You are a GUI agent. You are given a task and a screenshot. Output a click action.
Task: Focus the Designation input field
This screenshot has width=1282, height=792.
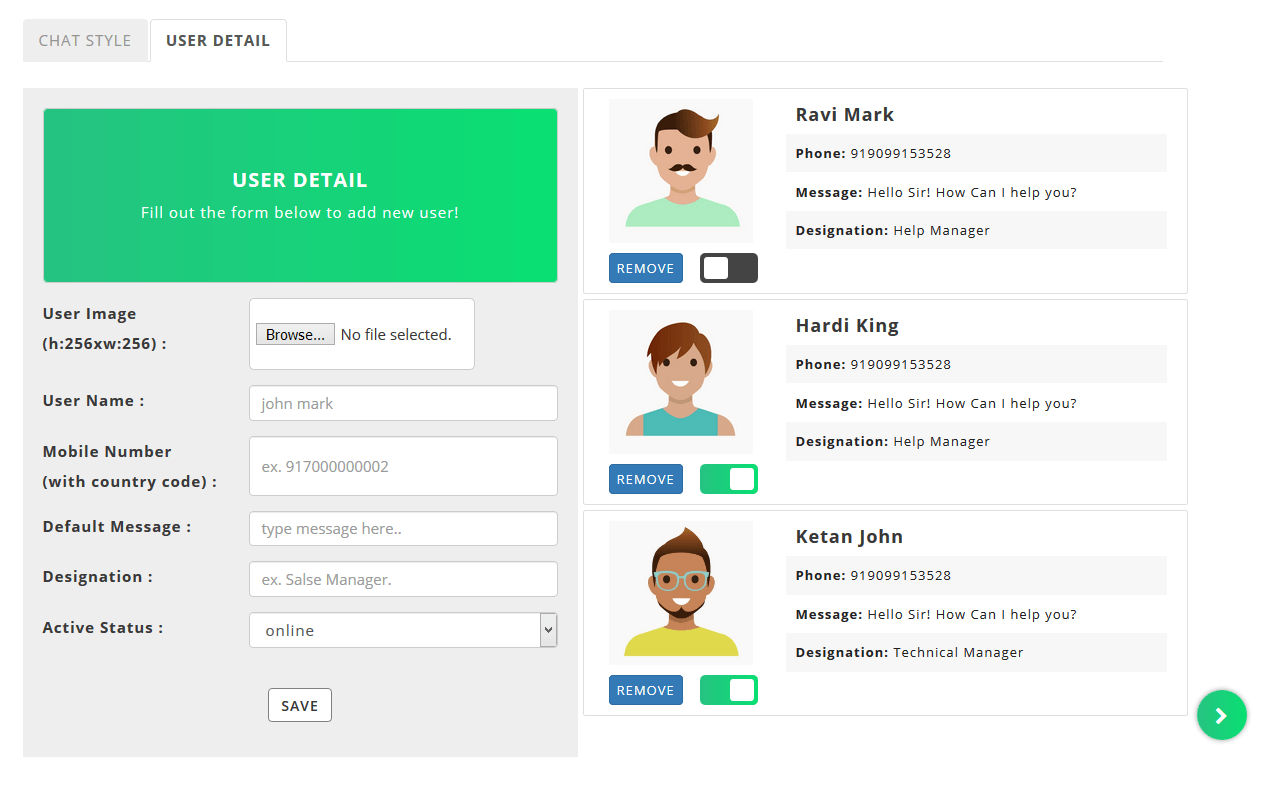tap(402, 579)
